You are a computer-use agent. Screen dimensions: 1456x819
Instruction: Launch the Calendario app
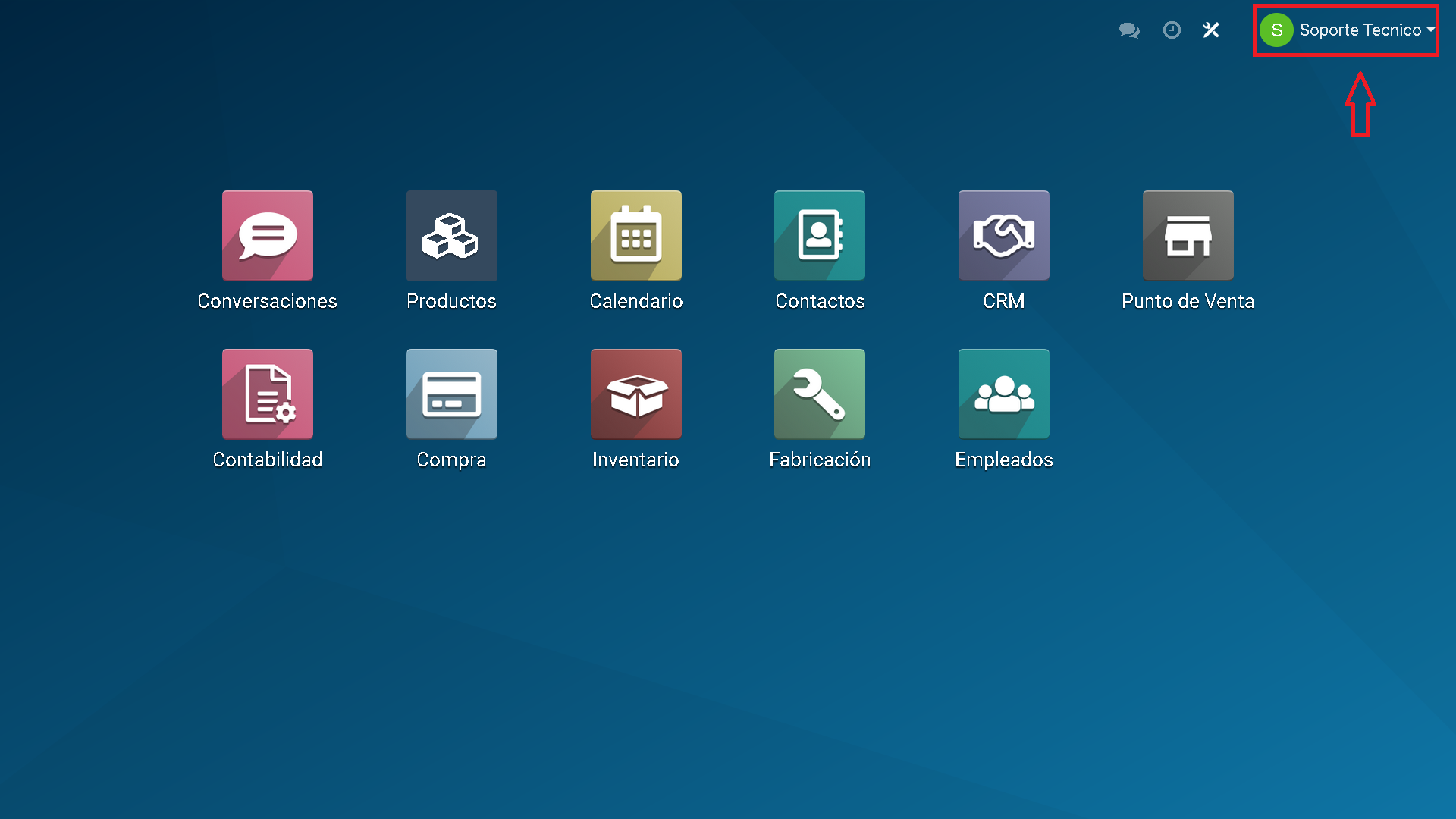[x=635, y=236]
